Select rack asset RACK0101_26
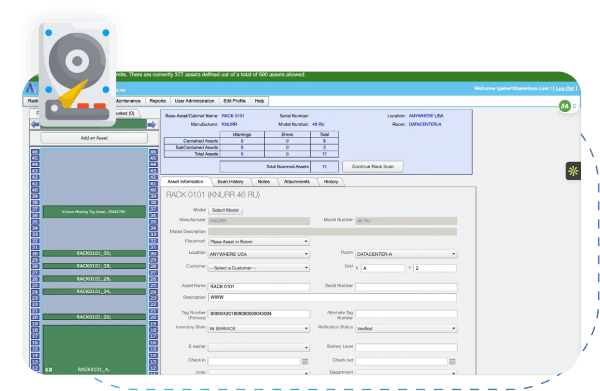The image size is (600, 391). tap(94, 279)
